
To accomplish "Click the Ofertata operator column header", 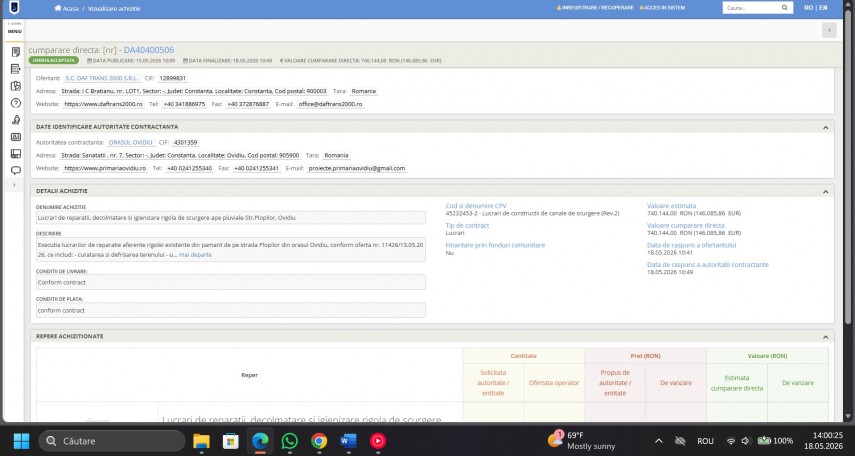I will pyautogui.click(x=553, y=383).
